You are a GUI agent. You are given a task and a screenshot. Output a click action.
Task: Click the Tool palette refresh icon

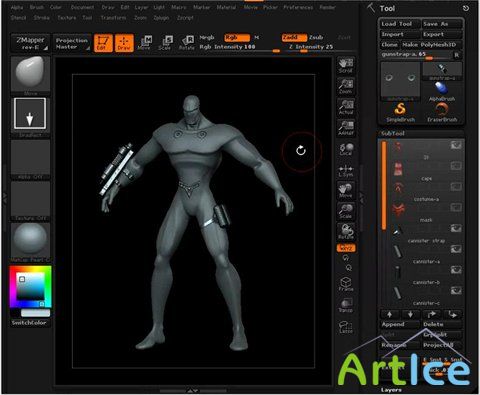click(x=466, y=8)
